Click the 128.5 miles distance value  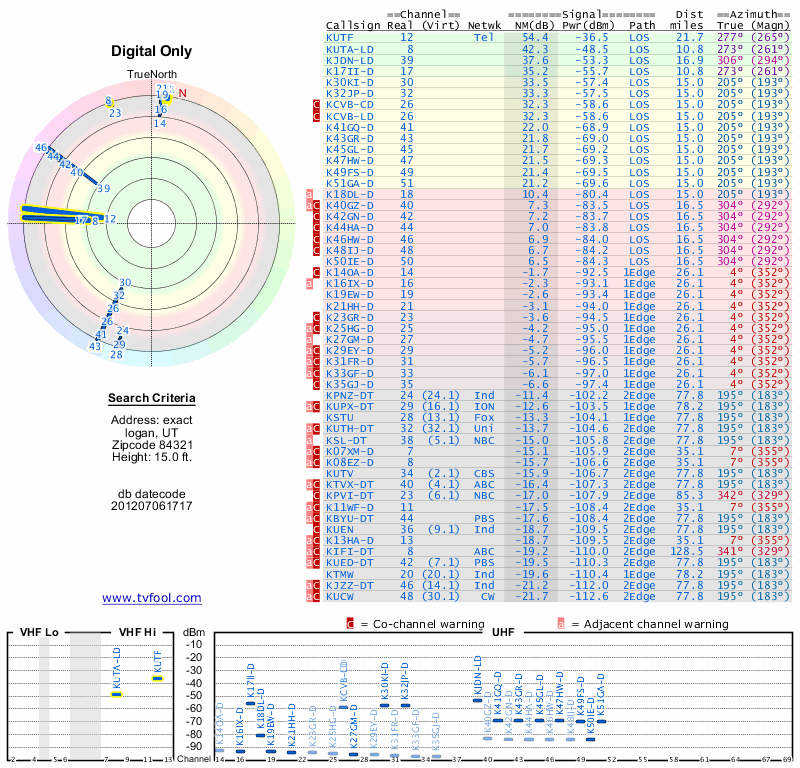(x=686, y=552)
